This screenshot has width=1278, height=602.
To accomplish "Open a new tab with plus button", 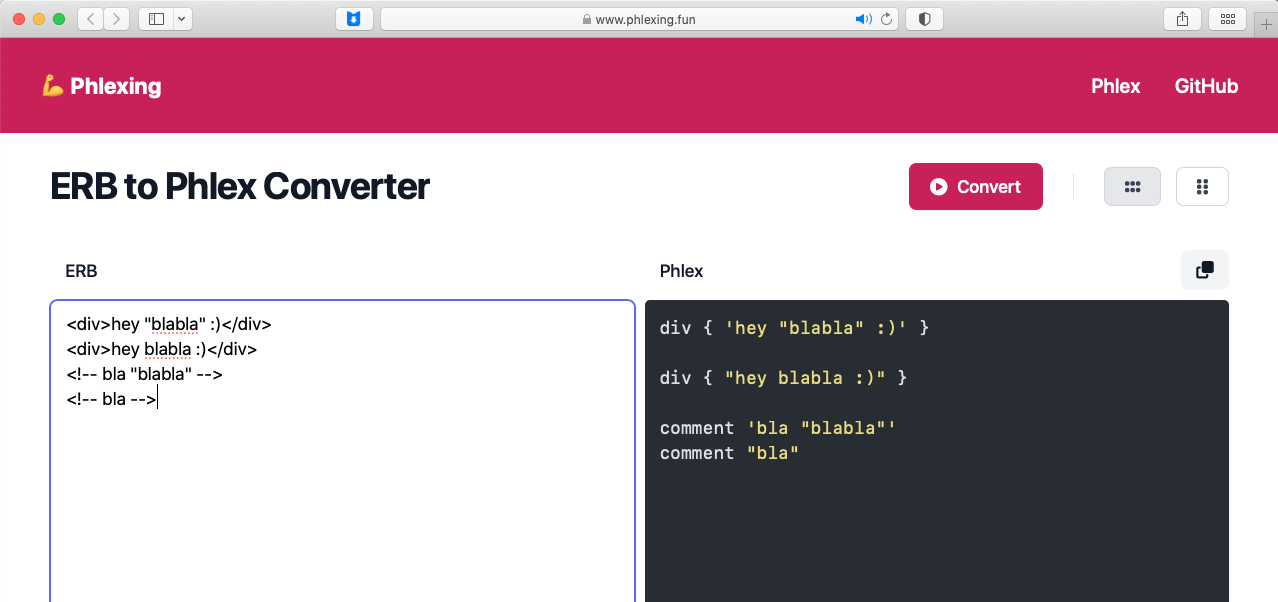I will [1266, 24].
